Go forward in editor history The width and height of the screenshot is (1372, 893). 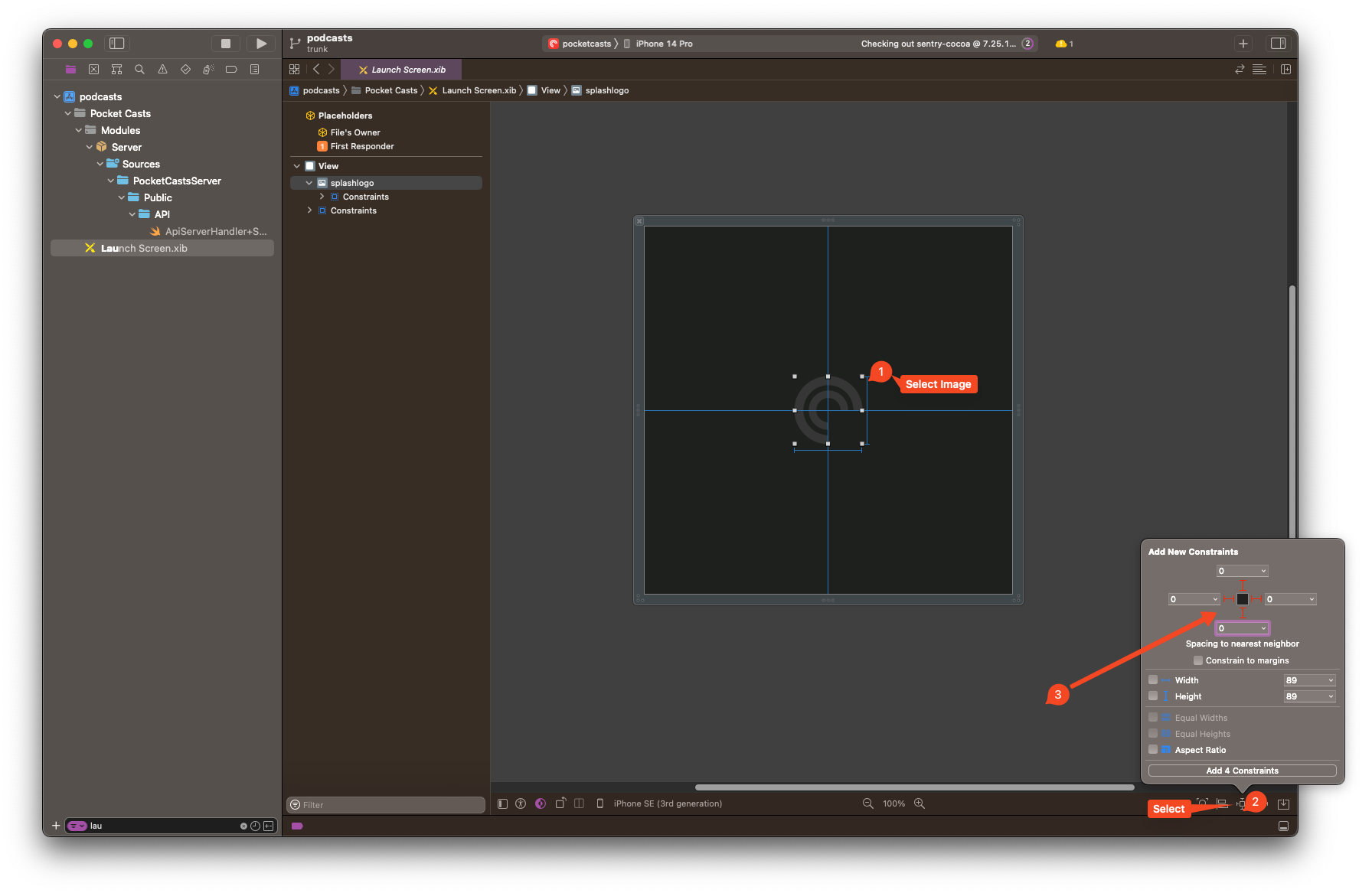pyautogui.click(x=332, y=70)
